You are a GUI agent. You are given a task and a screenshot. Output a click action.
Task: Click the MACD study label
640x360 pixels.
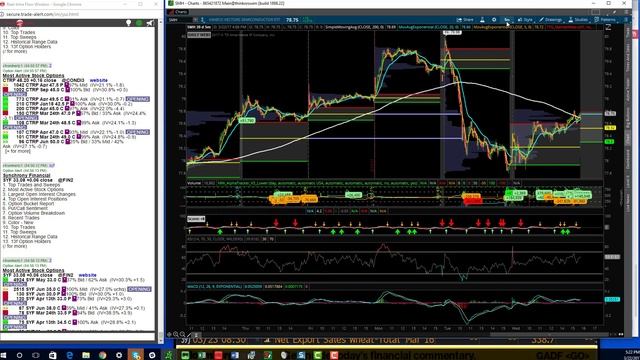[x=214, y=287]
